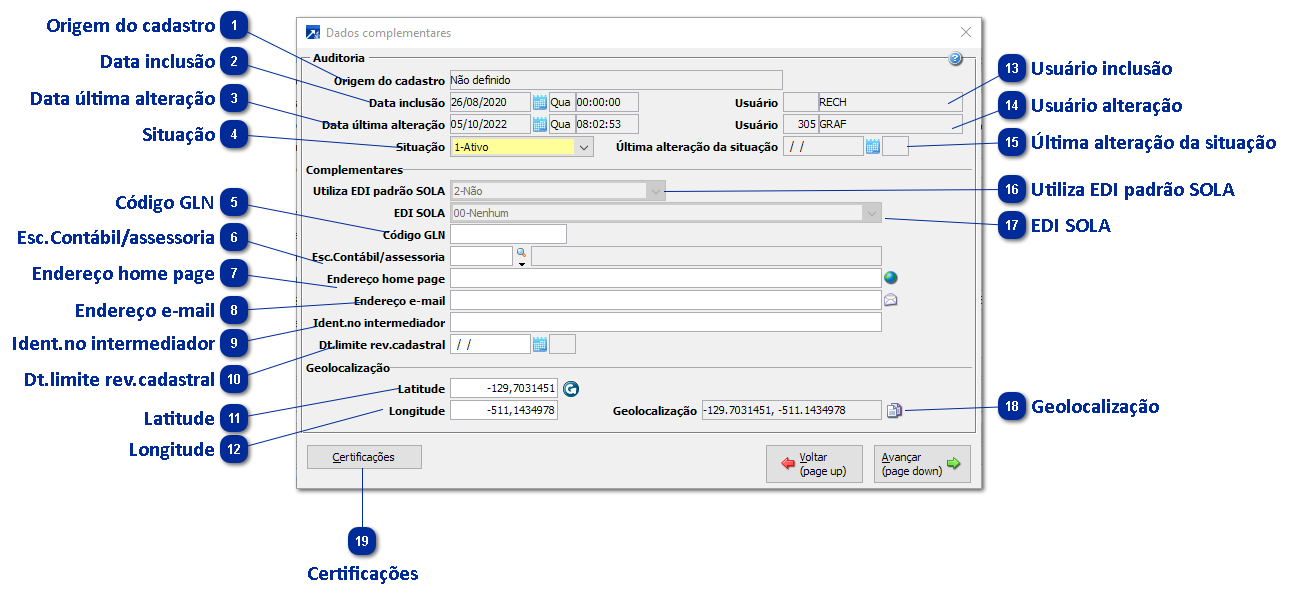Screen dimensions: 1292x602
Task: Expand Utiliza EDI padrão SOLA dropdown
Action: [x=656, y=191]
